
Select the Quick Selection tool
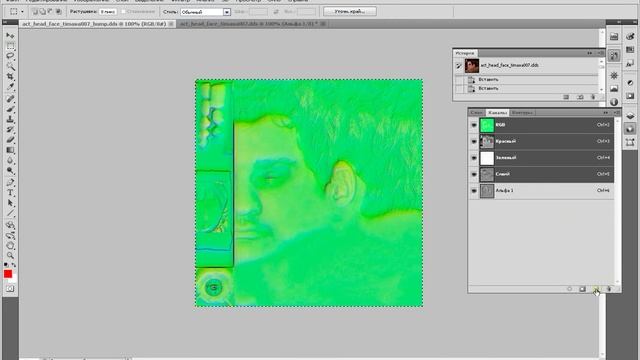pyautogui.click(x=10, y=66)
